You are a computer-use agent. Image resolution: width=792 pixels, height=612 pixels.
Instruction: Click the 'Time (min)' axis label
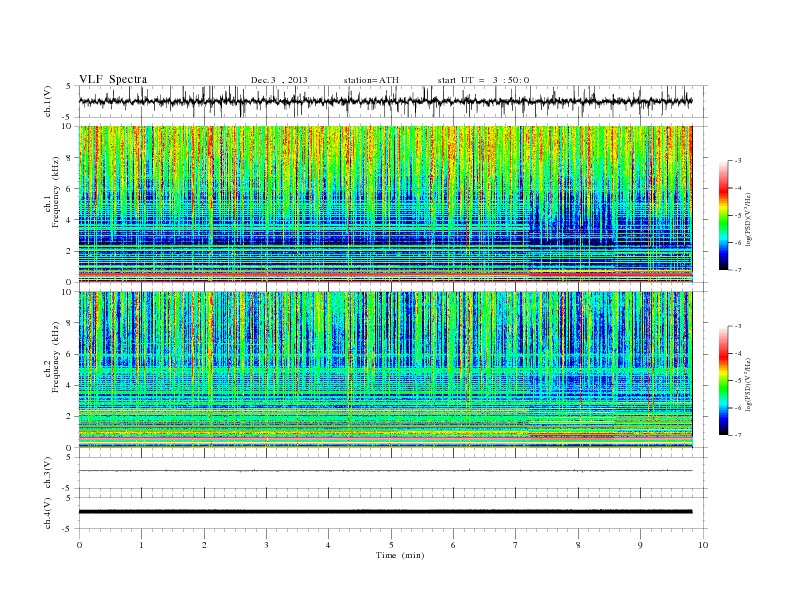coord(400,555)
